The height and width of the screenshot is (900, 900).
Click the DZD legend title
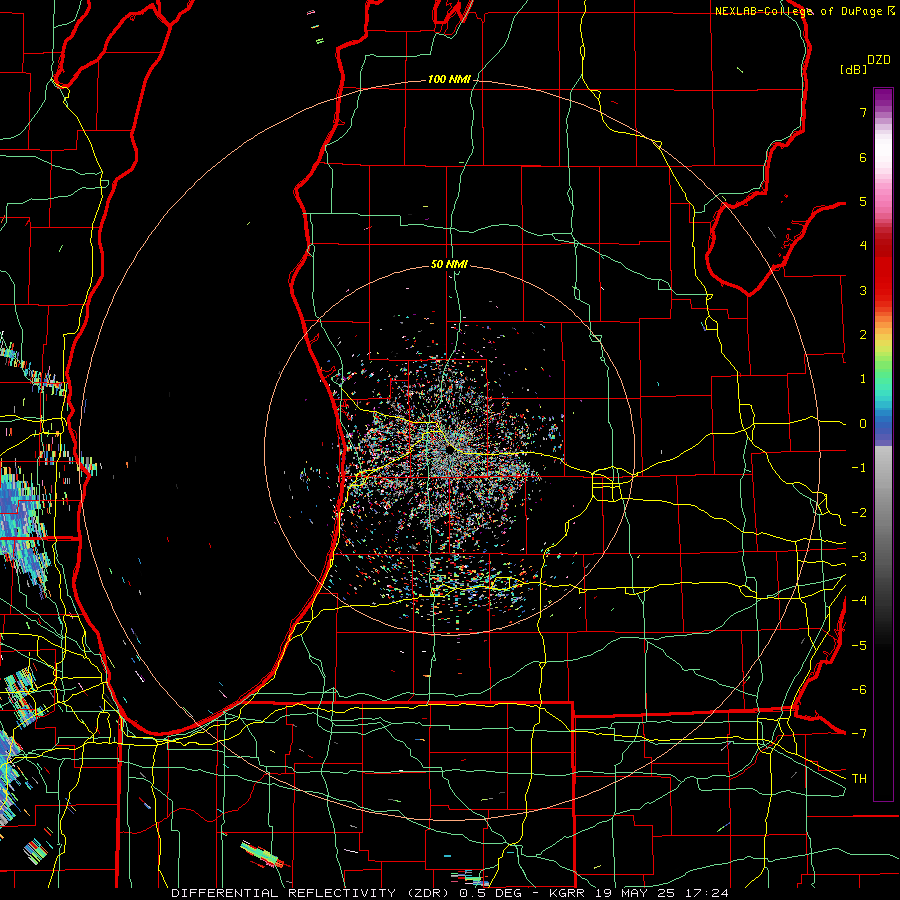878,60
